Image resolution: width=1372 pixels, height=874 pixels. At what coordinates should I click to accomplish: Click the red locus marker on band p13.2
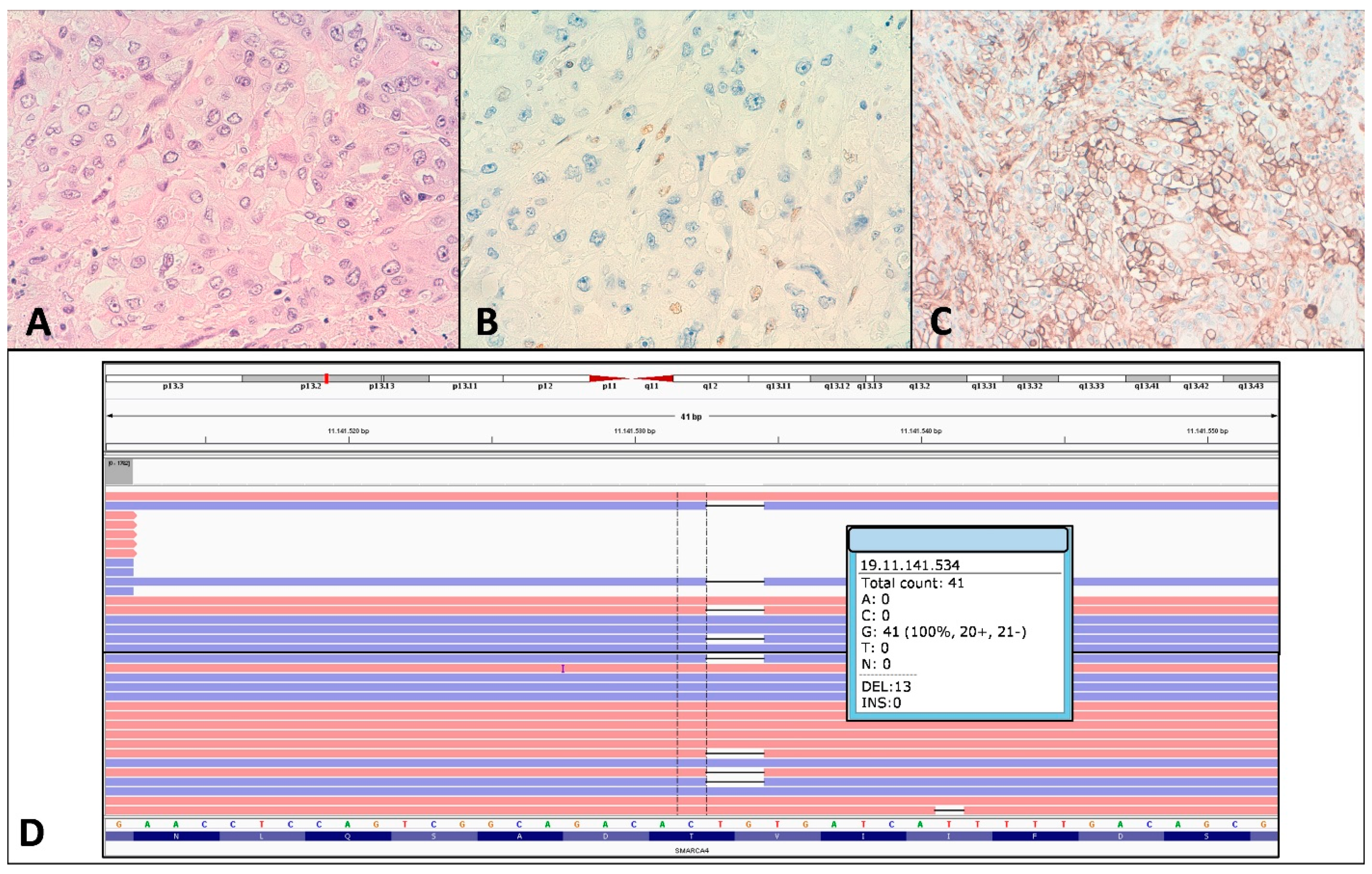click(x=326, y=378)
